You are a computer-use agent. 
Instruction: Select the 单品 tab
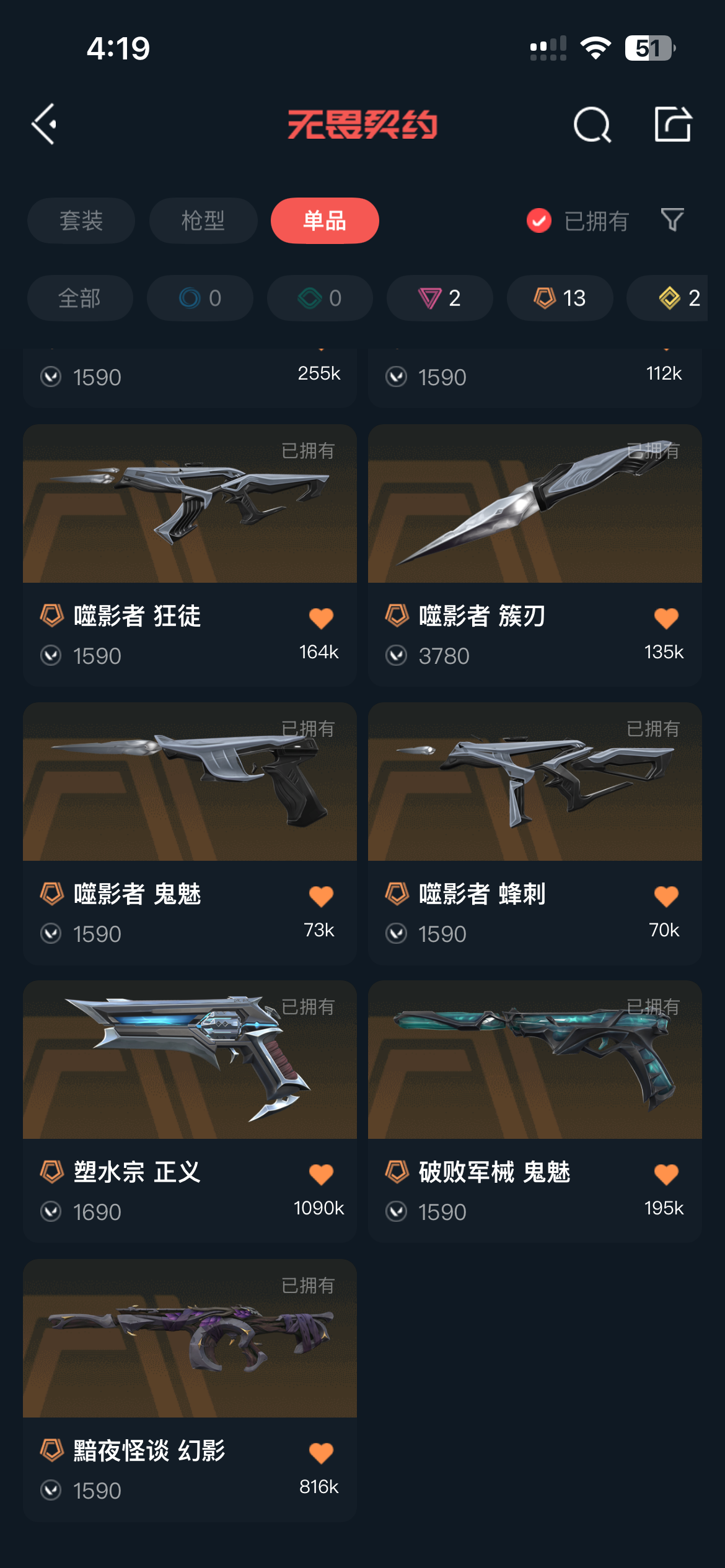pos(325,220)
